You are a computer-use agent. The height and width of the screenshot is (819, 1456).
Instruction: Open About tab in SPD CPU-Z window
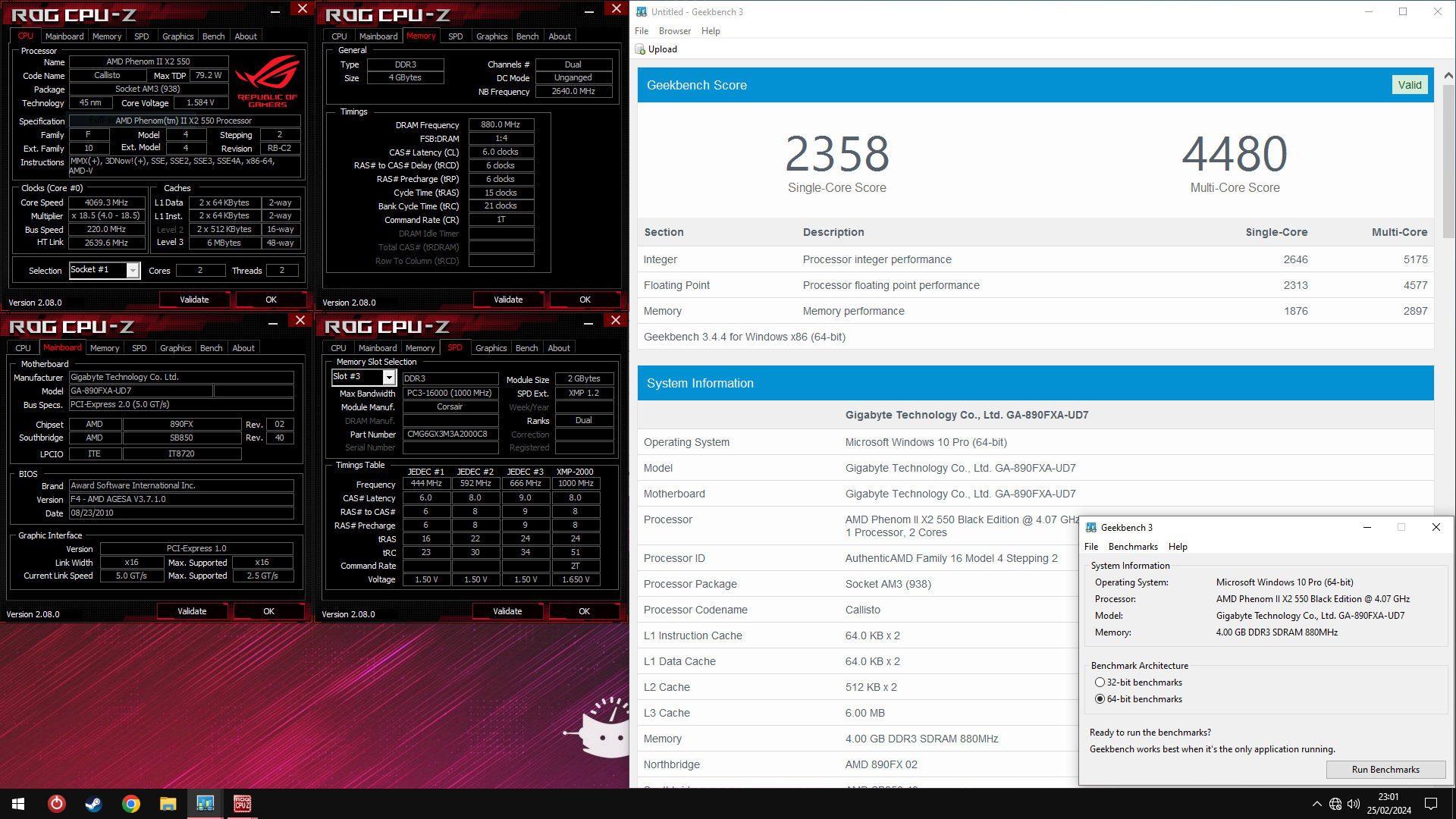(559, 348)
